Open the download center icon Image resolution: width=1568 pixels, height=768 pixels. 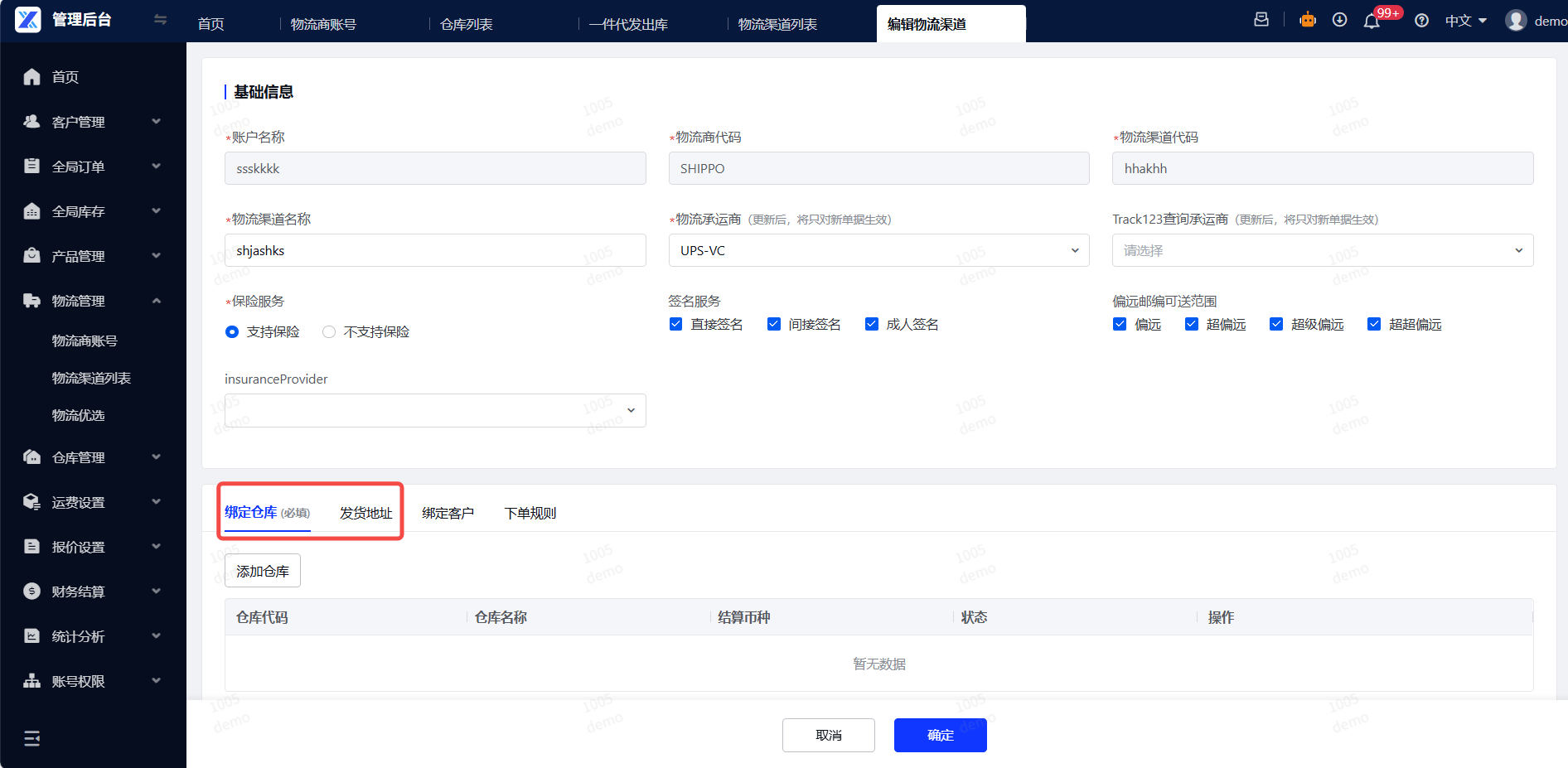pos(1339,20)
